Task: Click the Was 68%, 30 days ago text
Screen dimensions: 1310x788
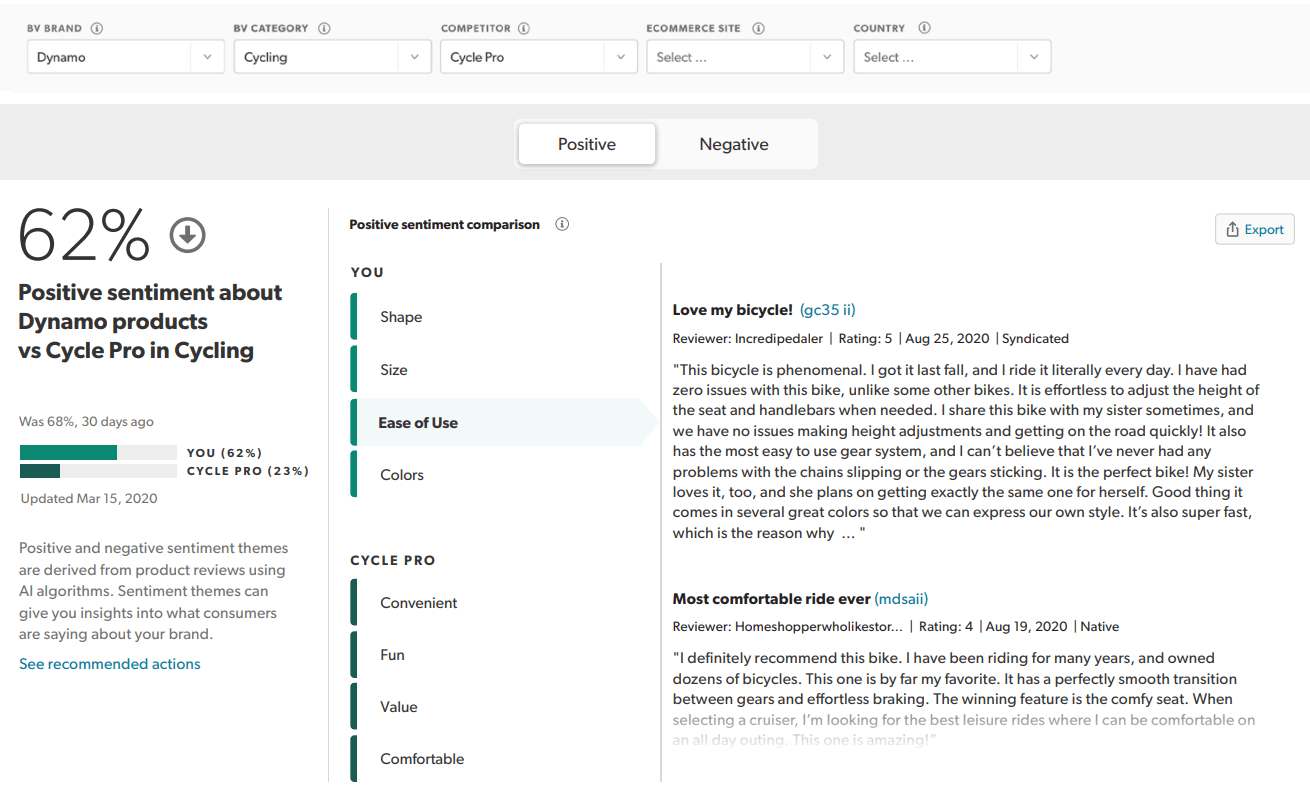Action: [87, 422]
